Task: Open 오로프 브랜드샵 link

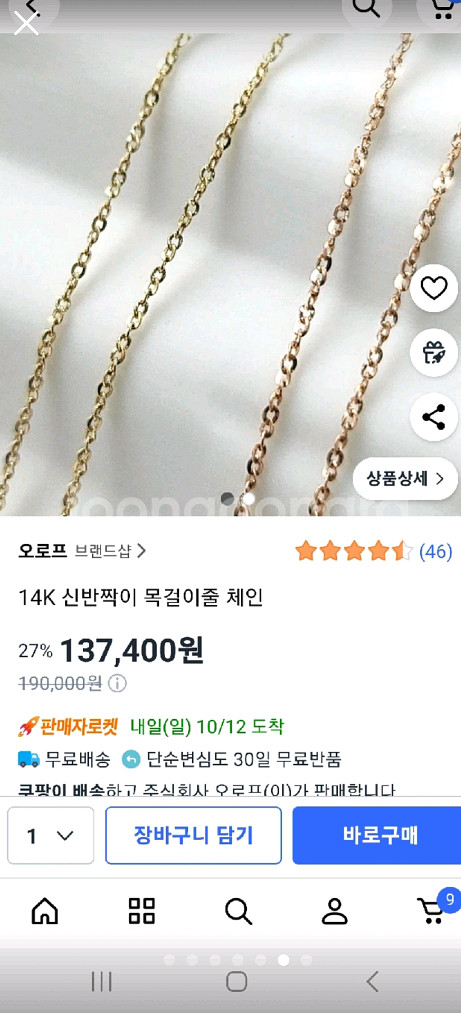Action: pyautogui.click(x=82, y=551)
